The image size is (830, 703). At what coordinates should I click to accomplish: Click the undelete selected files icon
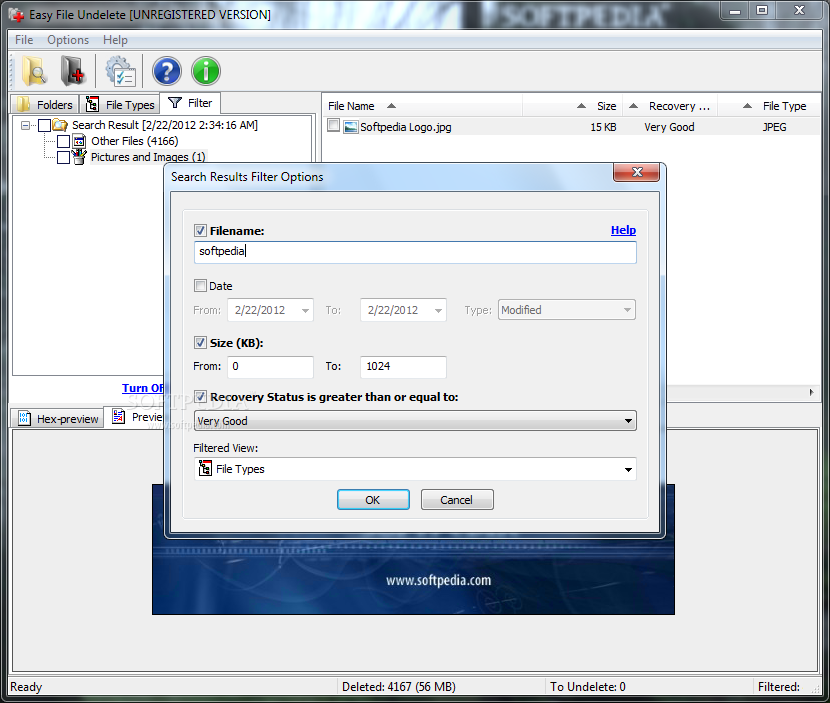73,71
